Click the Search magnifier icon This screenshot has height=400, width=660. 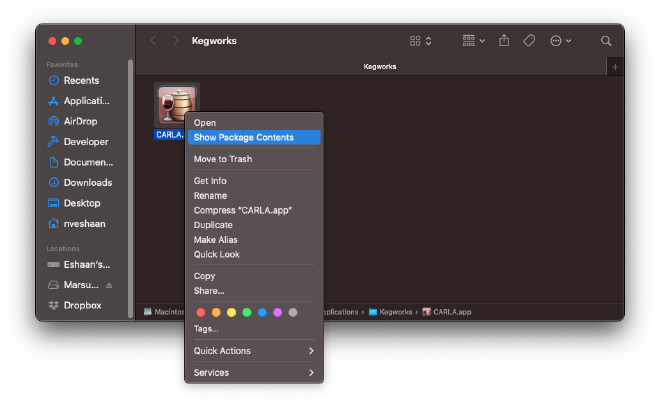pos(606,41)
